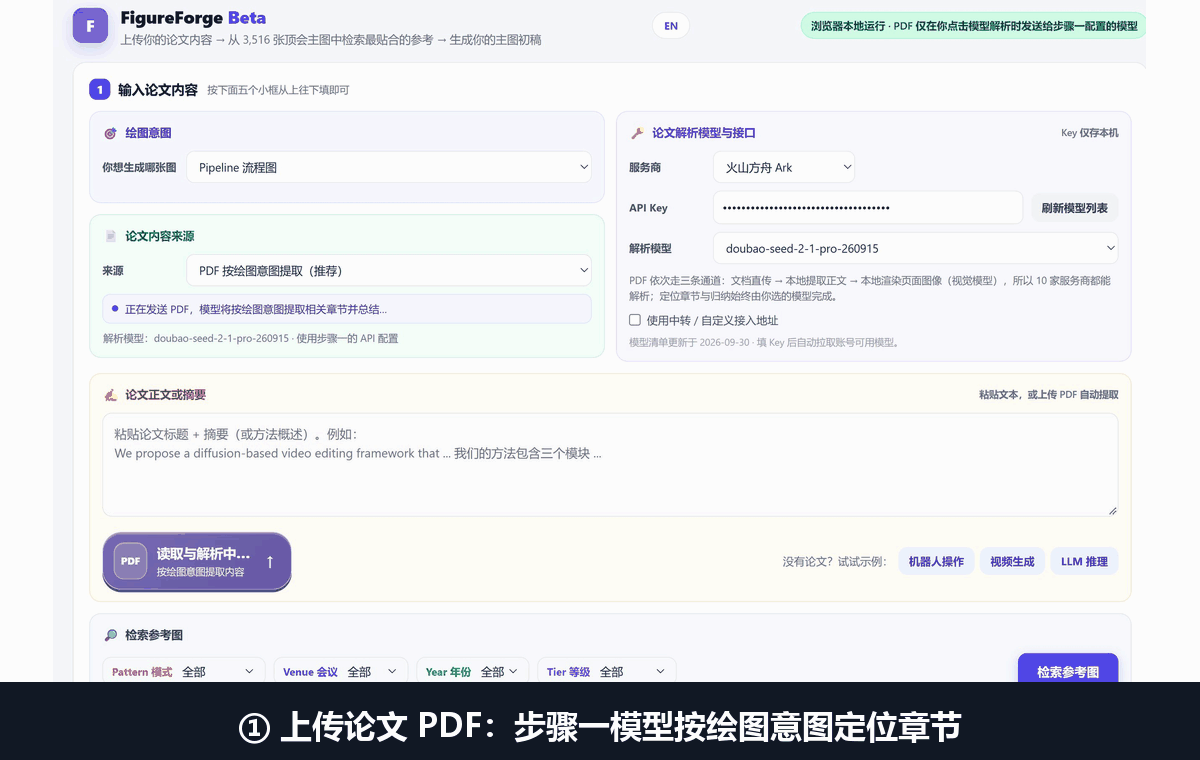
Task: Click into the 论文正文或摘要 text area
Action: (610, 465)
